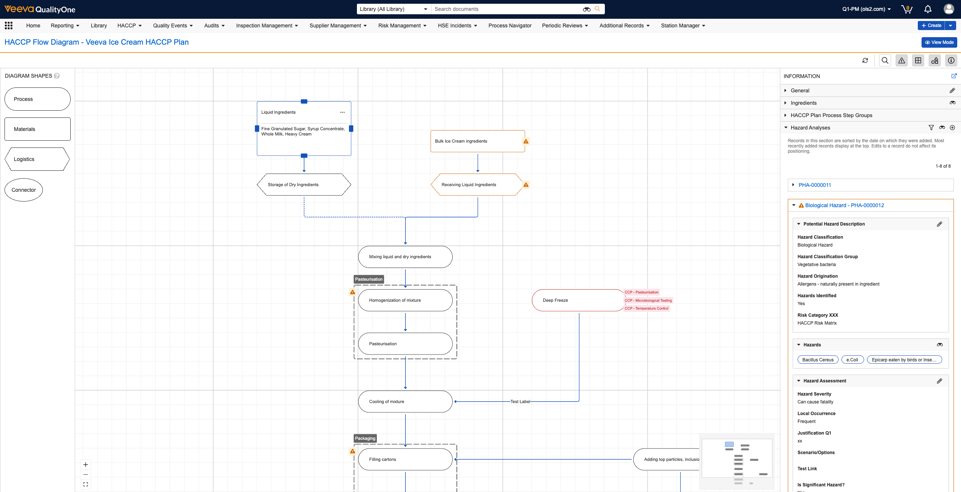Collapse Potential Hazard Description section
The width and height of the screenshot is (961, 492).
click(799, 224)
